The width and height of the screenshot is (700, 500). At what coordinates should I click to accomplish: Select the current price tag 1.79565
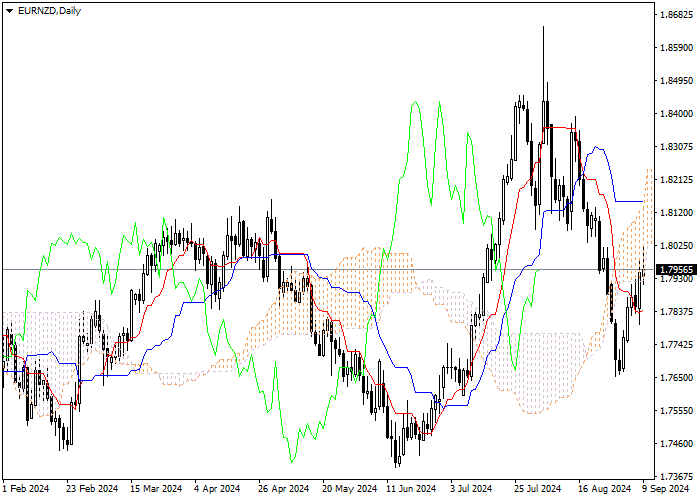pos(676,270)
